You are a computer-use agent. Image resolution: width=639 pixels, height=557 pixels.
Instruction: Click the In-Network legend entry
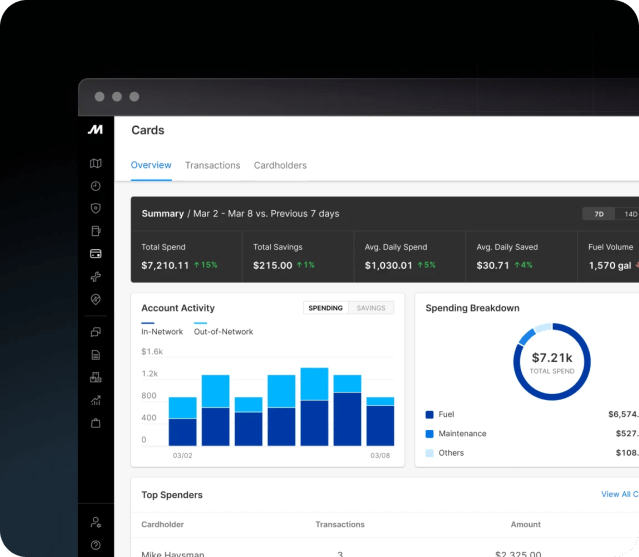162,331
